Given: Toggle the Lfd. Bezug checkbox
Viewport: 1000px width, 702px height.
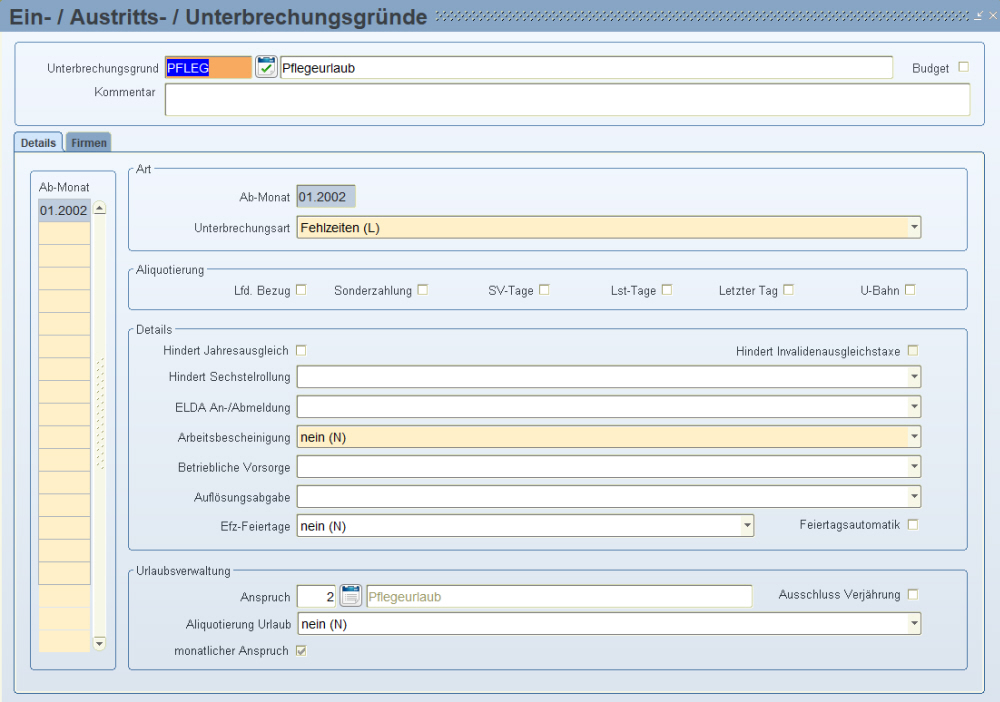Looking at the screenshot, I should (301, 290).
